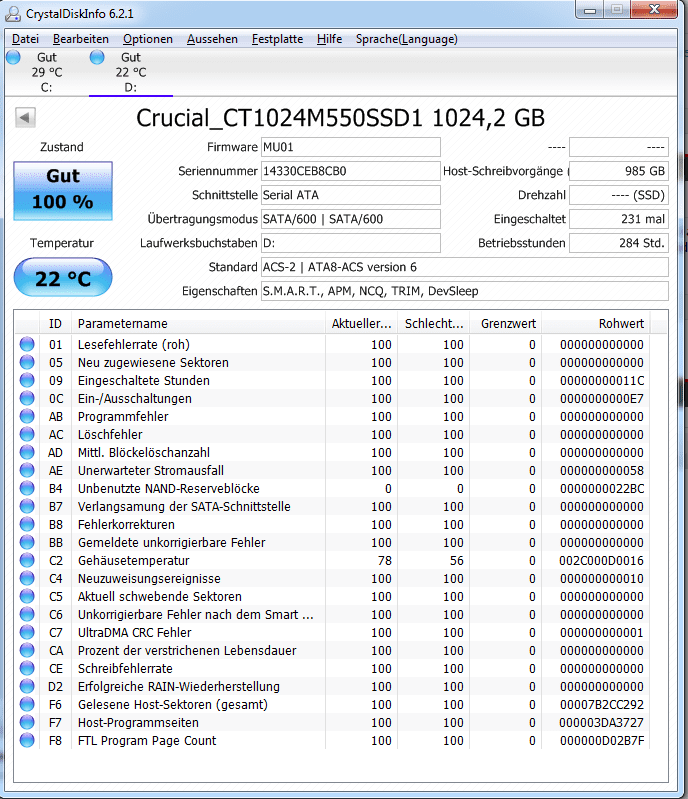
Task: Select the drive title Crucial_CT1024M550SSD1
Action: [279, 118]
